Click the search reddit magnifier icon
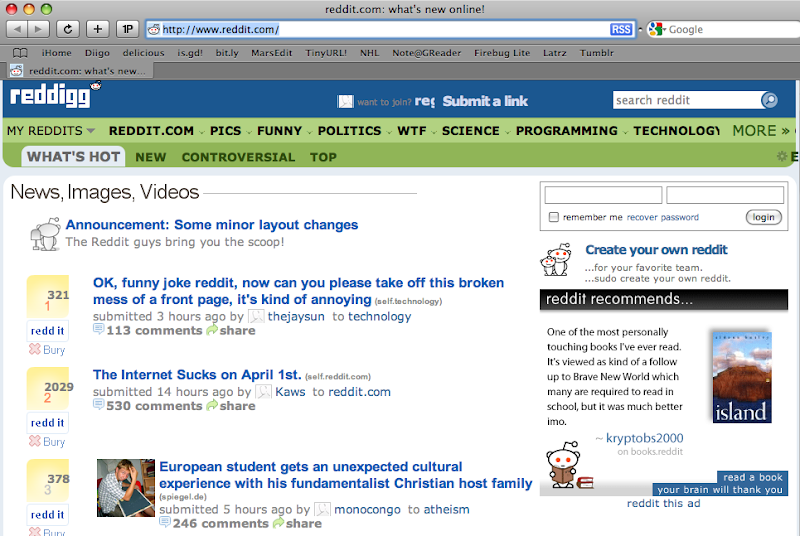The width and height of the screenshot is (800, 536). (769, 100)
